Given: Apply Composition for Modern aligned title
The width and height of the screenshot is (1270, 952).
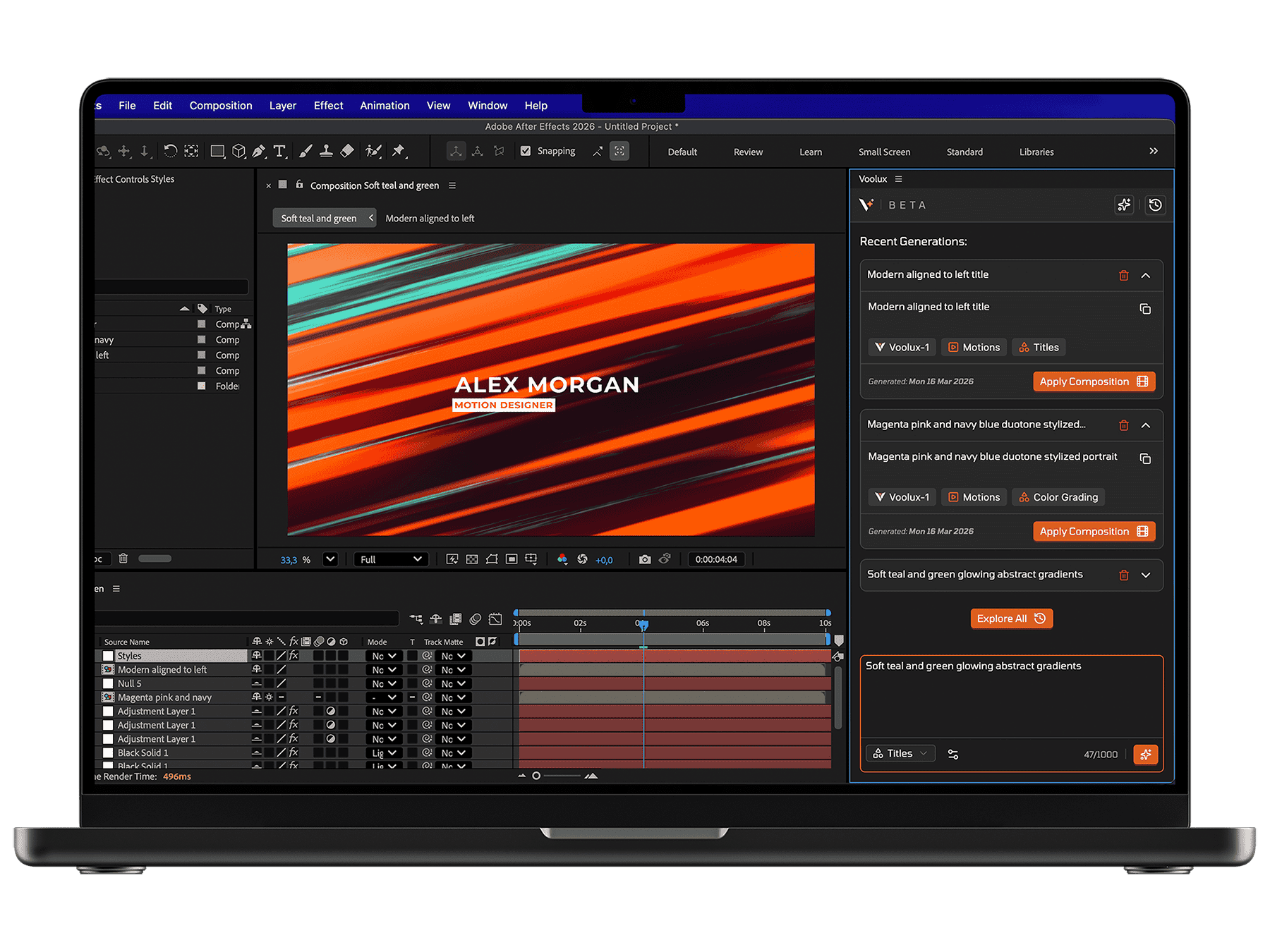Looking at the screenshot, I should pos(1093,382).
